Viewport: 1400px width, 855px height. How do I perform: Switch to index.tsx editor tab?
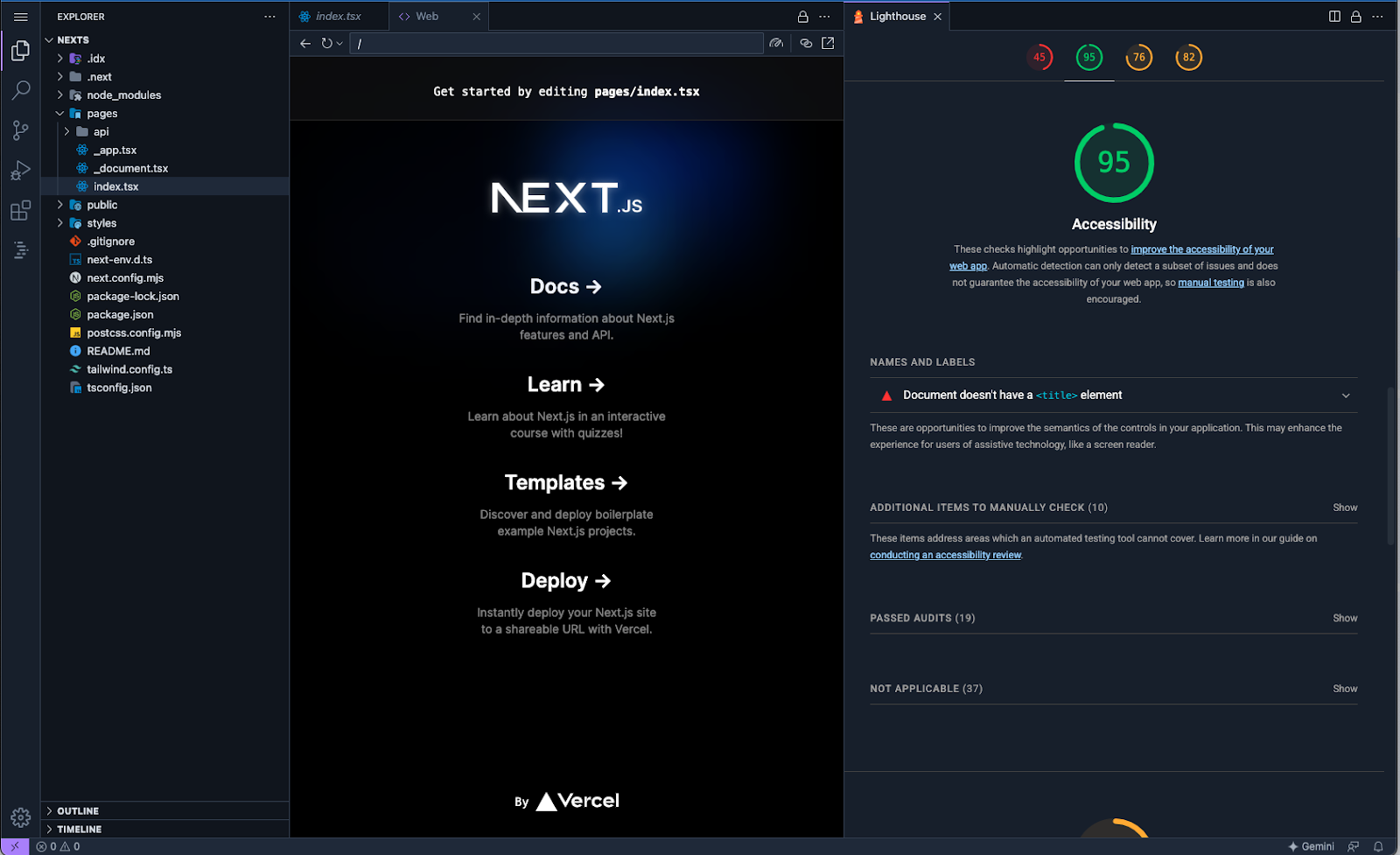339,17
